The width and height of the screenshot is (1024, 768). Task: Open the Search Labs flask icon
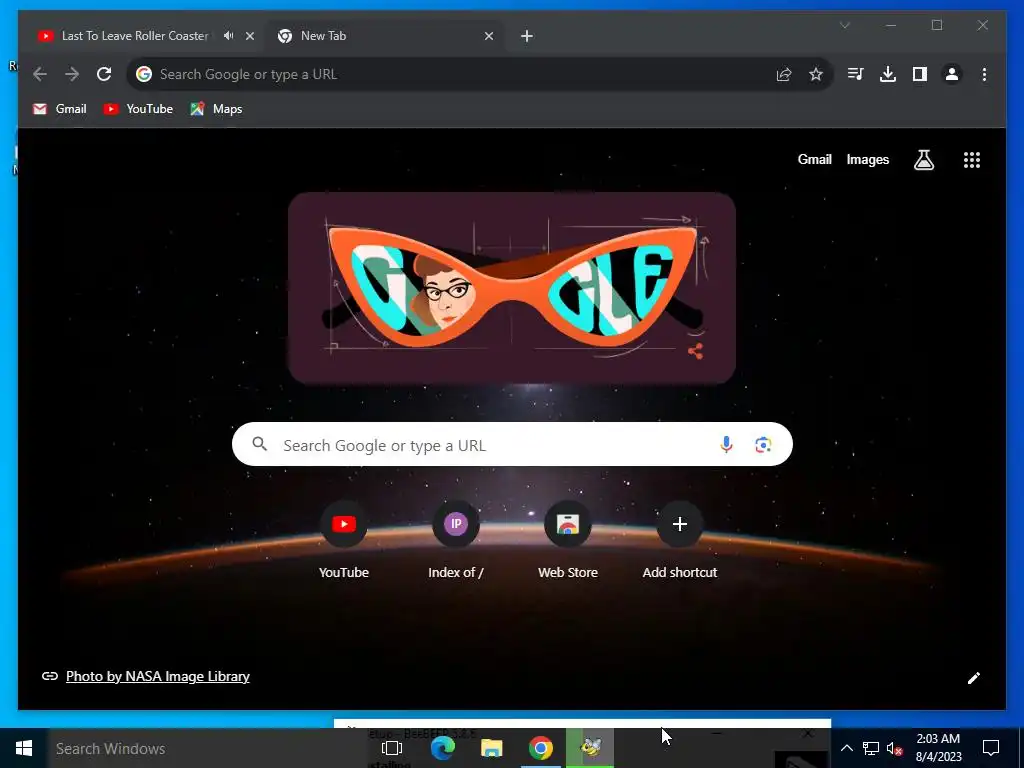[923, 159]
